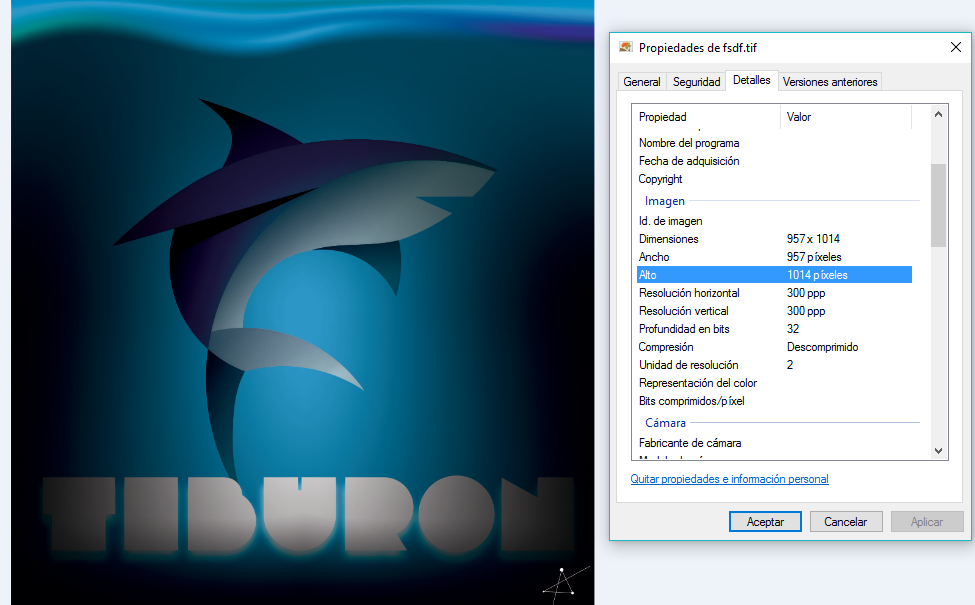Click the vertical scrollbar thumb
This screenshot has height=605, width=975.
[938, 205]
